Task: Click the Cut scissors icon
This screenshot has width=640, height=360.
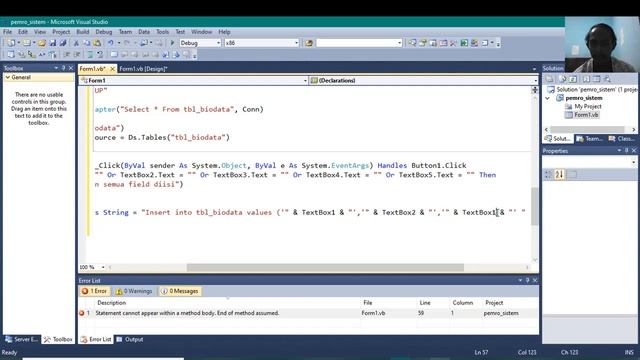Action: 76,43
